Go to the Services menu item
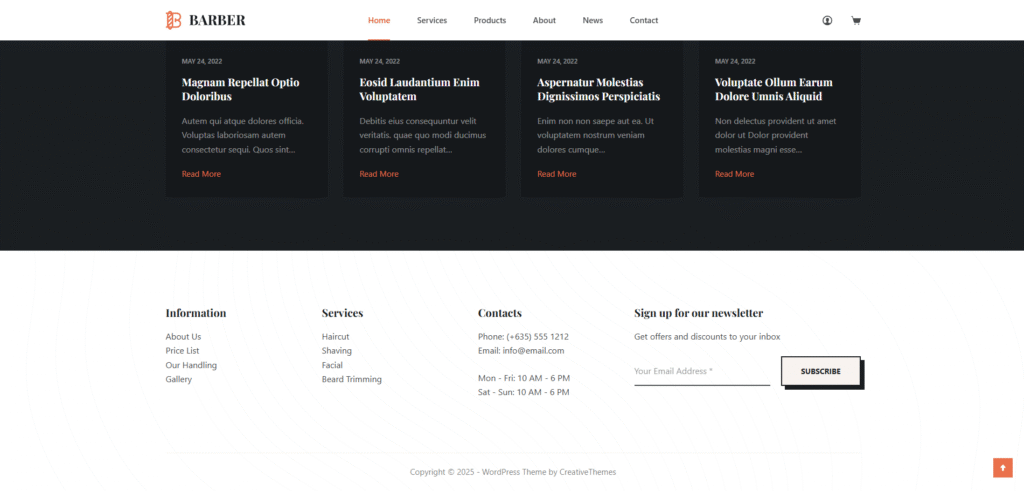This screenshot has height=491, width=1024. [432, 20]
